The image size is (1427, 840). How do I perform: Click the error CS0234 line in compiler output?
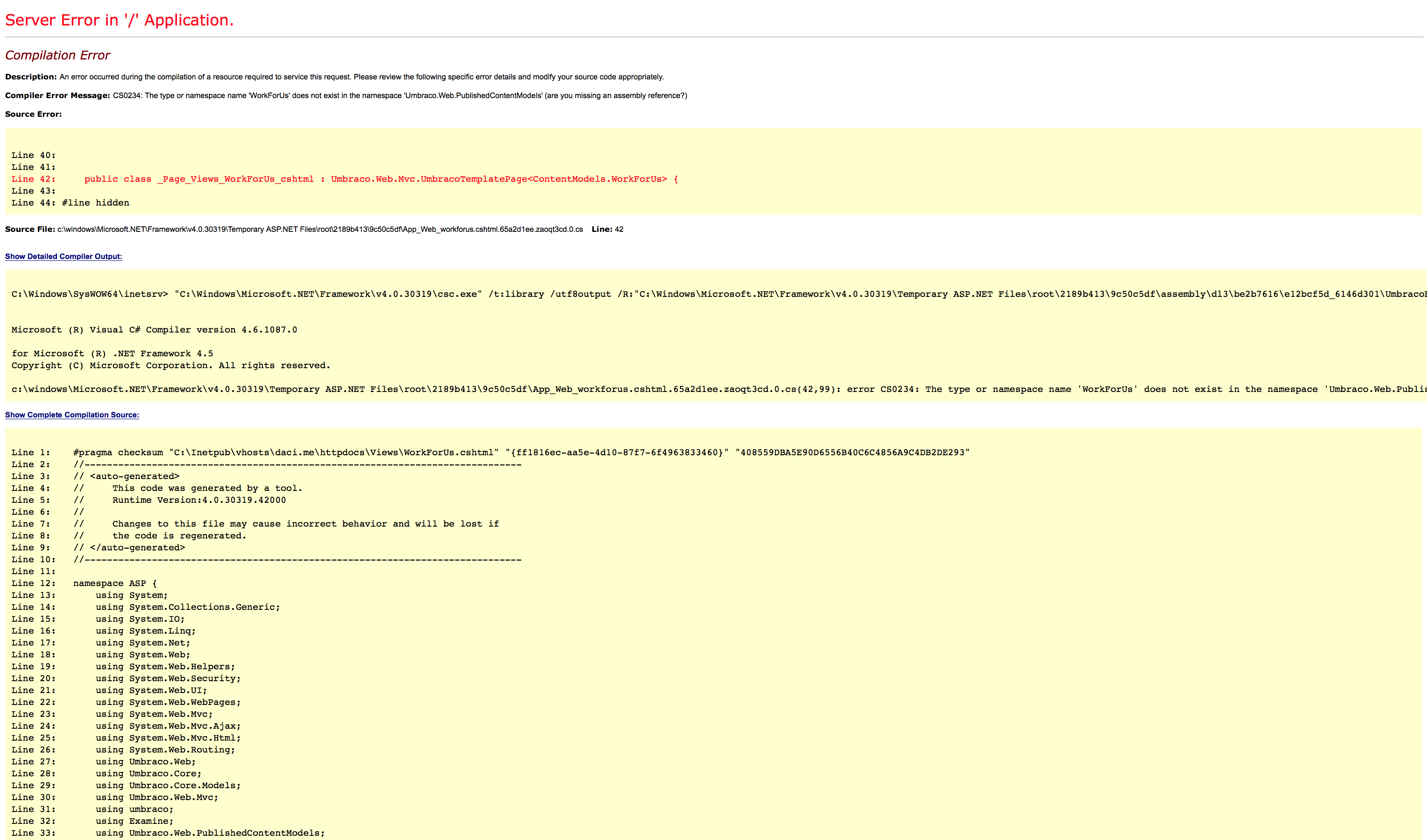[719, 389]
